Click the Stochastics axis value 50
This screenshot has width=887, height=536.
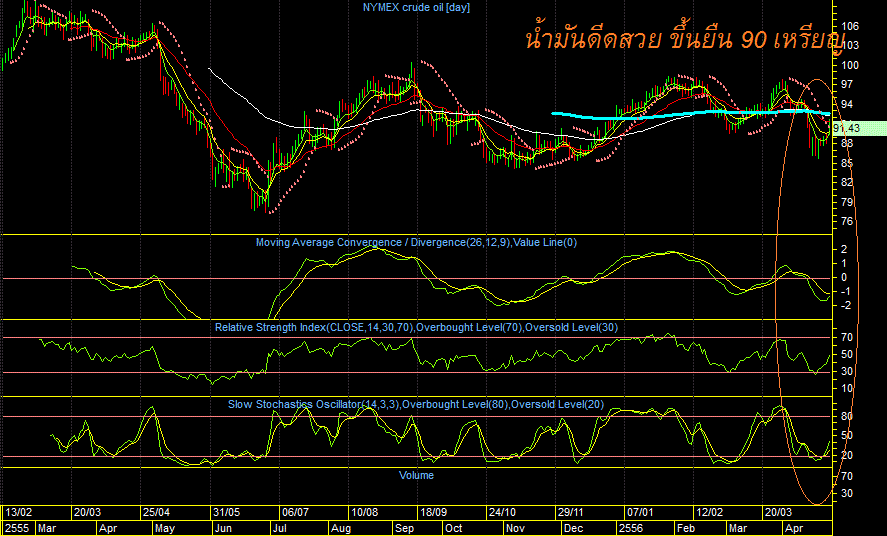pyautogui.click(x=847, y=436)
